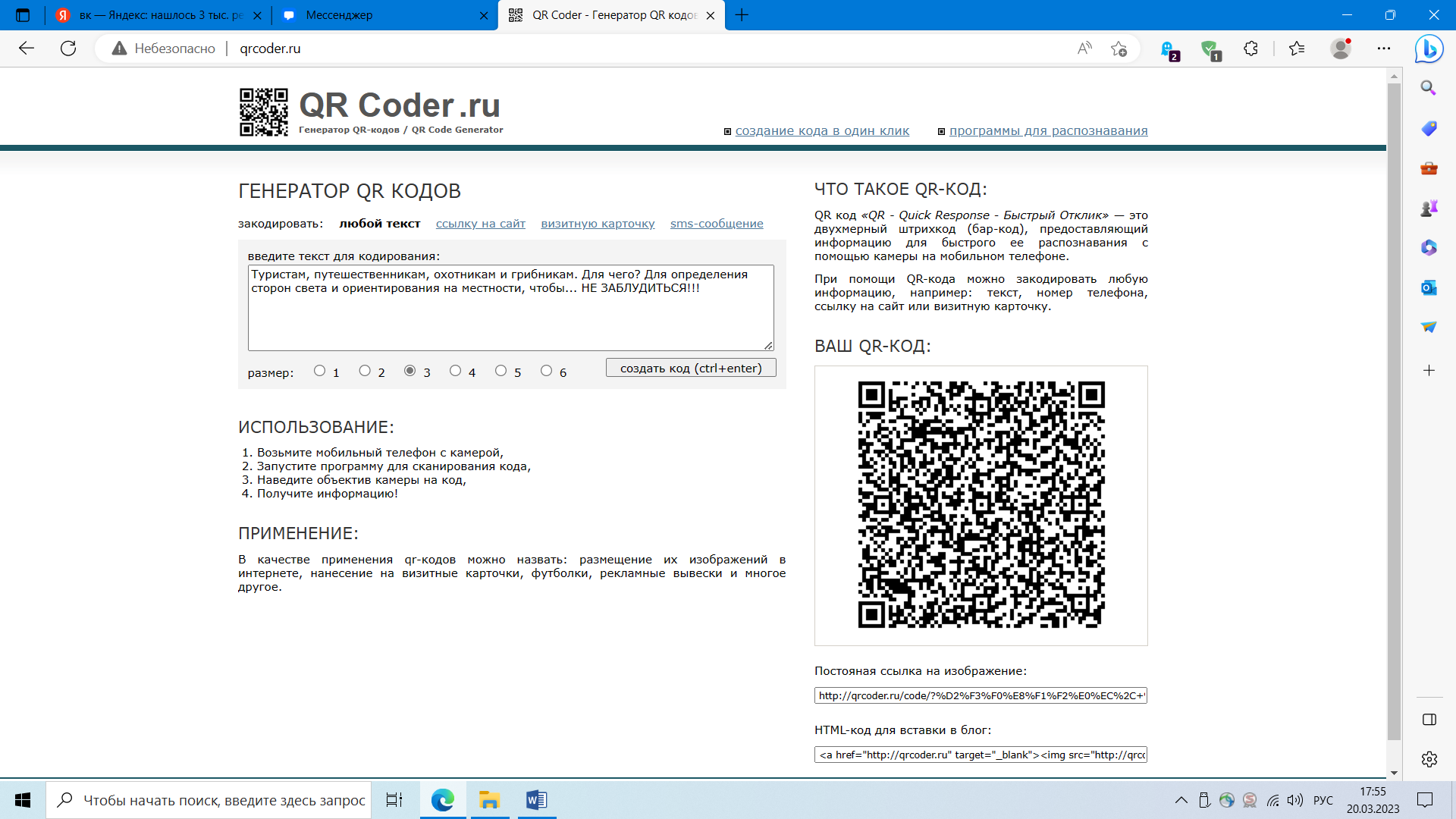Choose sms-сообщение encoding mode
Screen dimensions: 1456x819
(x=717, y=224)
